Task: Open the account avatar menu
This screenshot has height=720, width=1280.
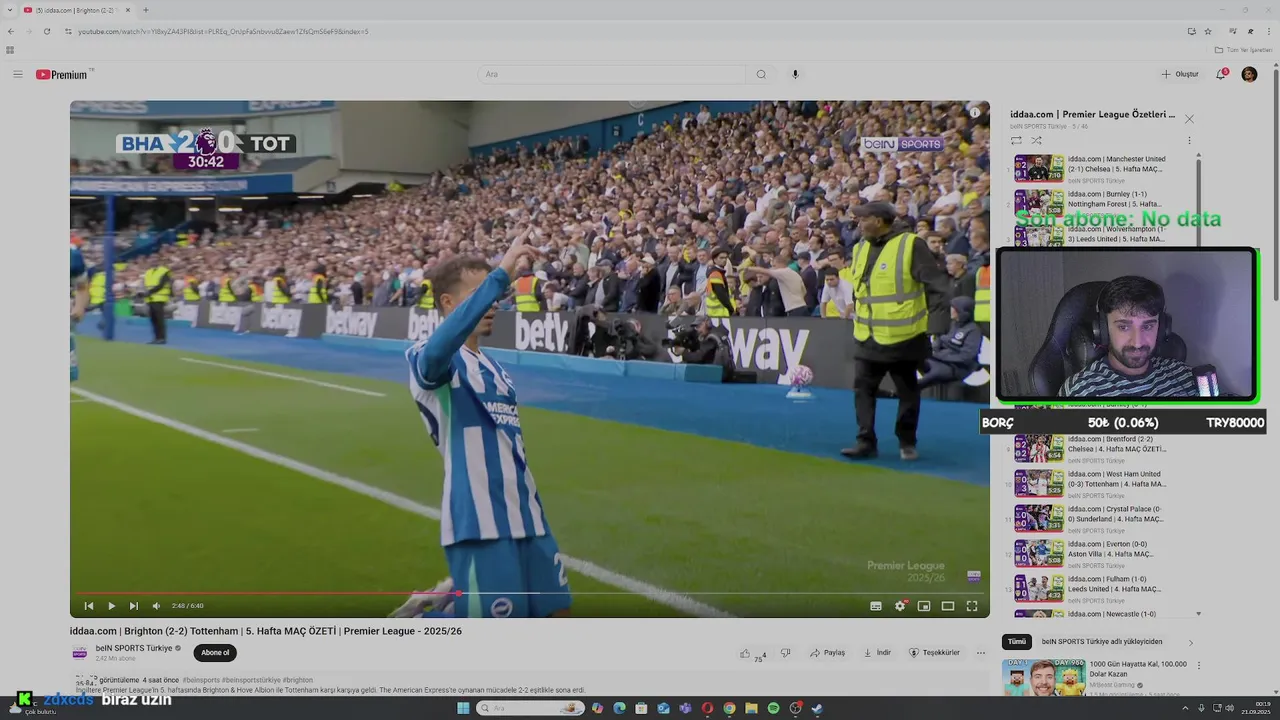Action: pyautogui.click(x=1249, y=74)
